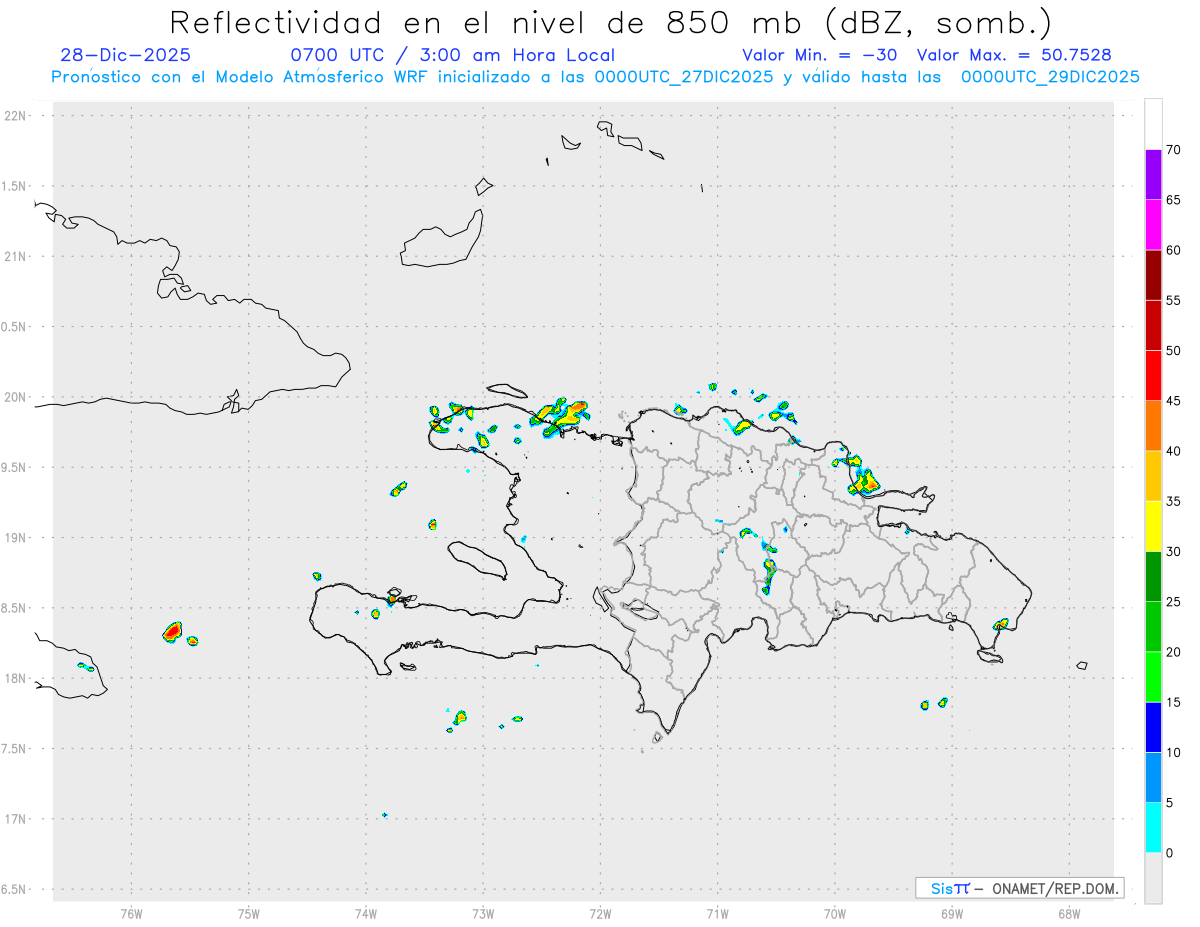The width and height of the screenshot is (1200, 927).
Task: Click the yellow 30-35 dBZ color band
Action: [1153, 526]
